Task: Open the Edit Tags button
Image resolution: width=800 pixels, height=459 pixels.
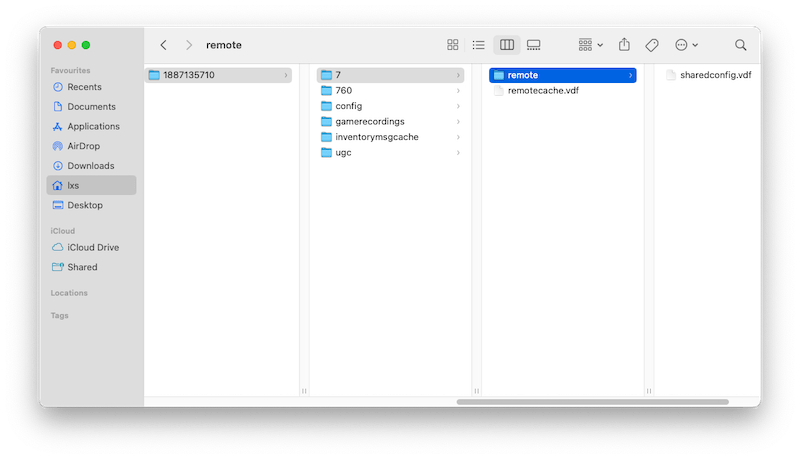Action: coord(651,45)
